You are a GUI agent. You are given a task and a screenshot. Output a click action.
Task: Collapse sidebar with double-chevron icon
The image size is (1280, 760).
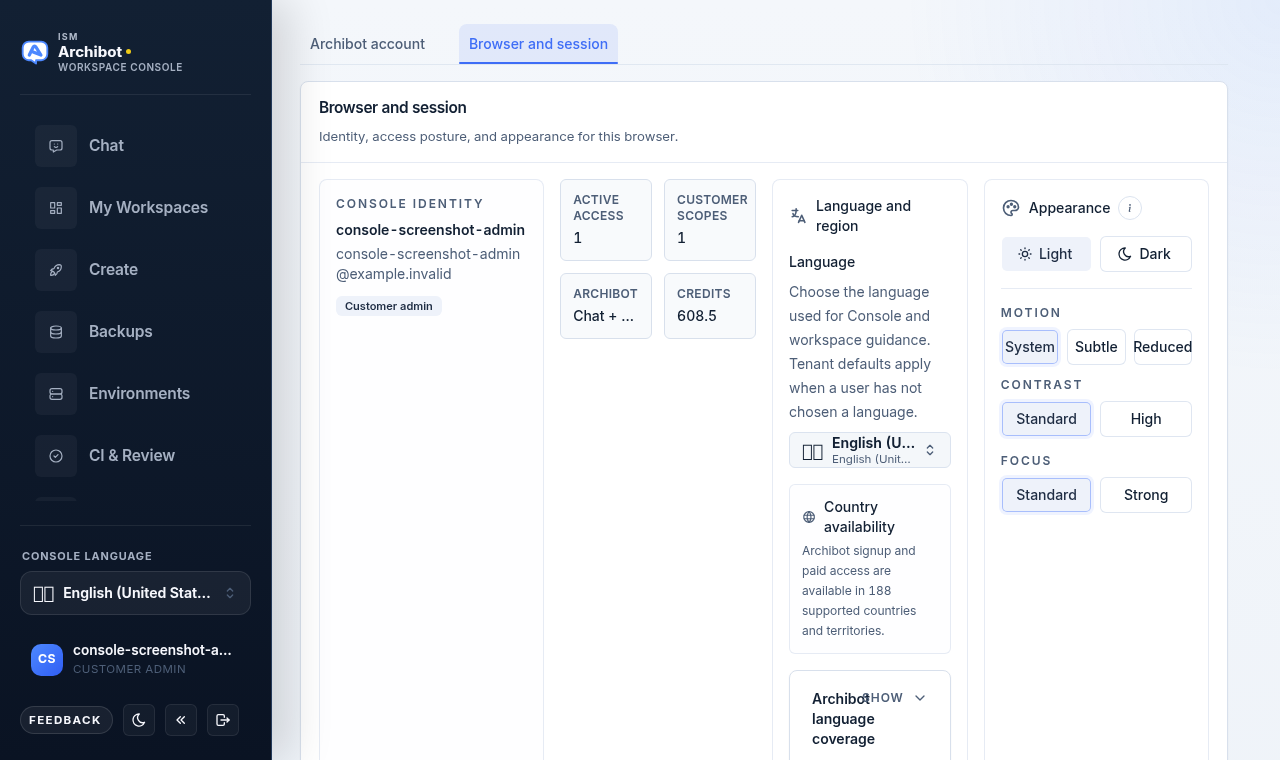click(x=181, y=720)
